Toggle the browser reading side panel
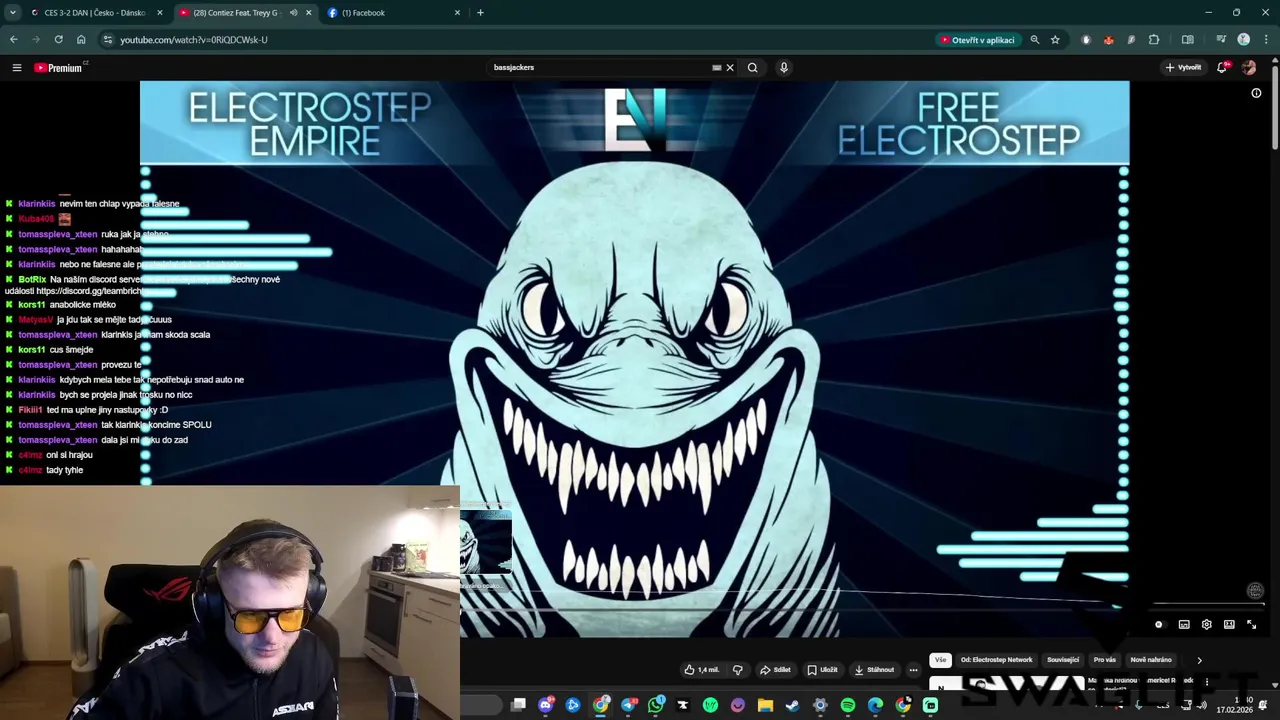The height and width of the screenshot is (720, 1280). 1188,40
